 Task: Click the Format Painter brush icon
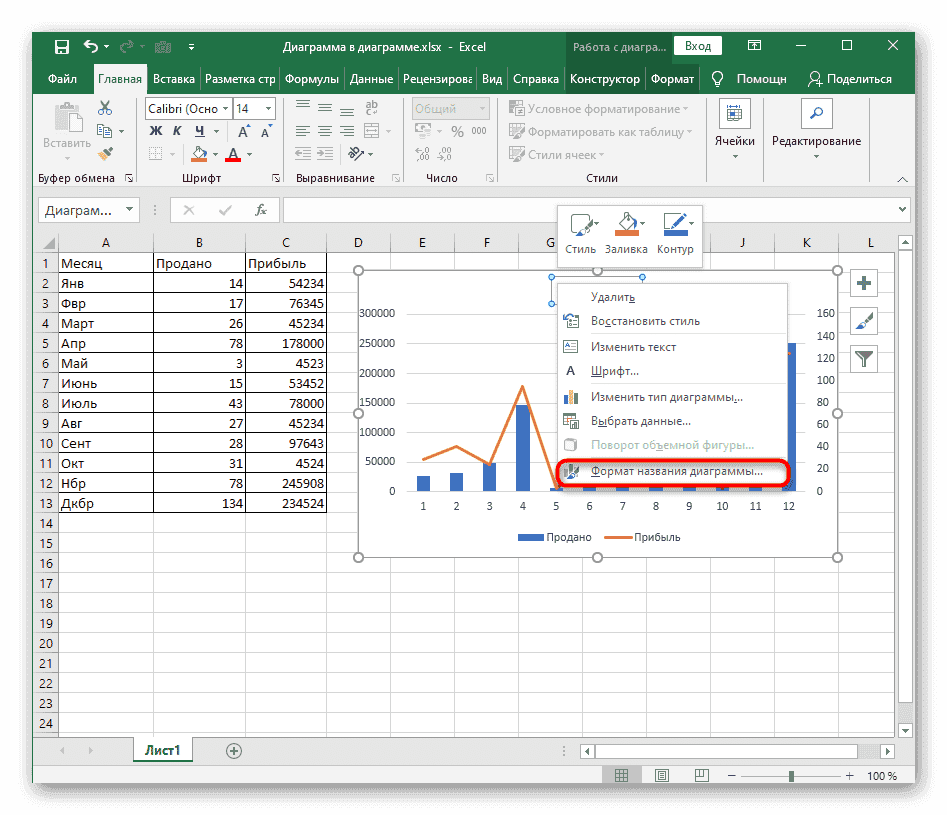(x=105, y=153)
